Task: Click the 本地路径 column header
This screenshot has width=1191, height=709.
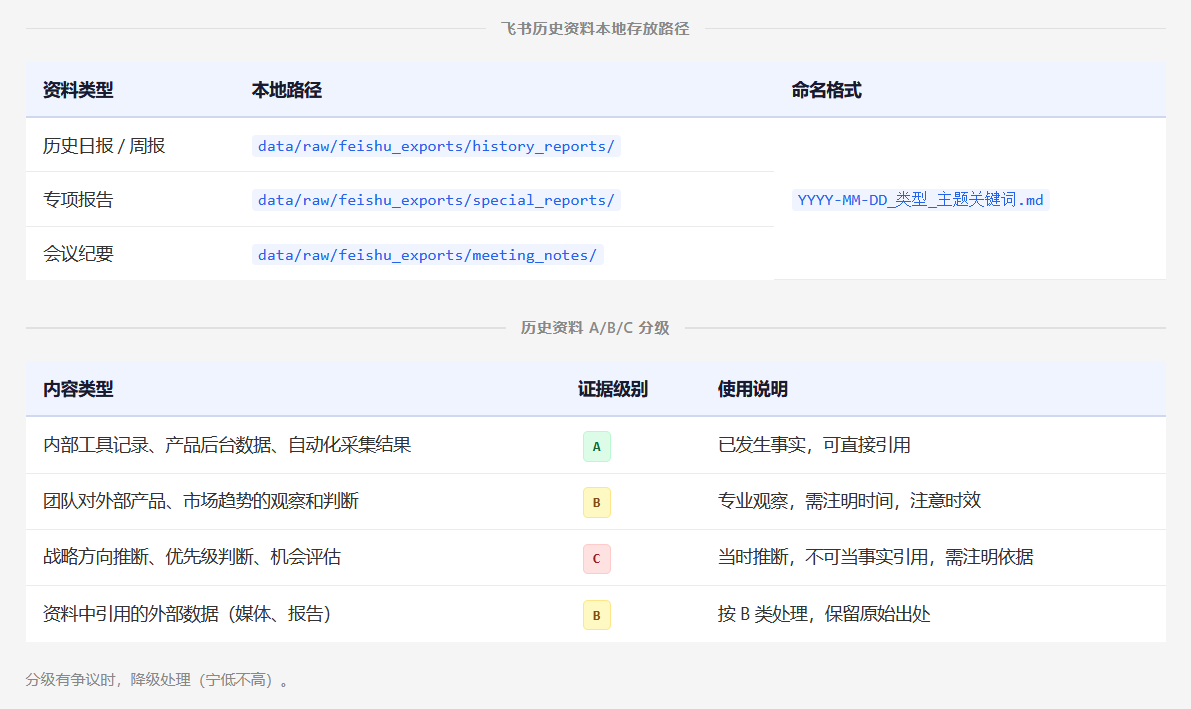Action: 286,90
